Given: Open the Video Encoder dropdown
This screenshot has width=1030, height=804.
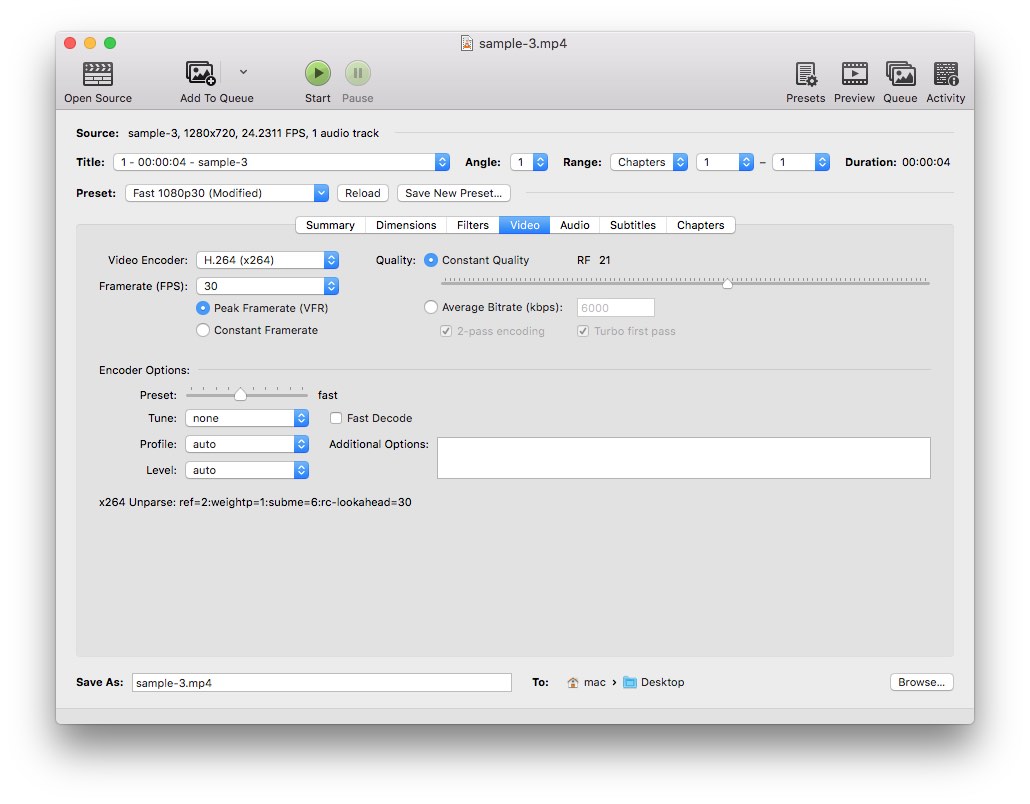Looking at the screenshot, I should [x=267, y=259].
